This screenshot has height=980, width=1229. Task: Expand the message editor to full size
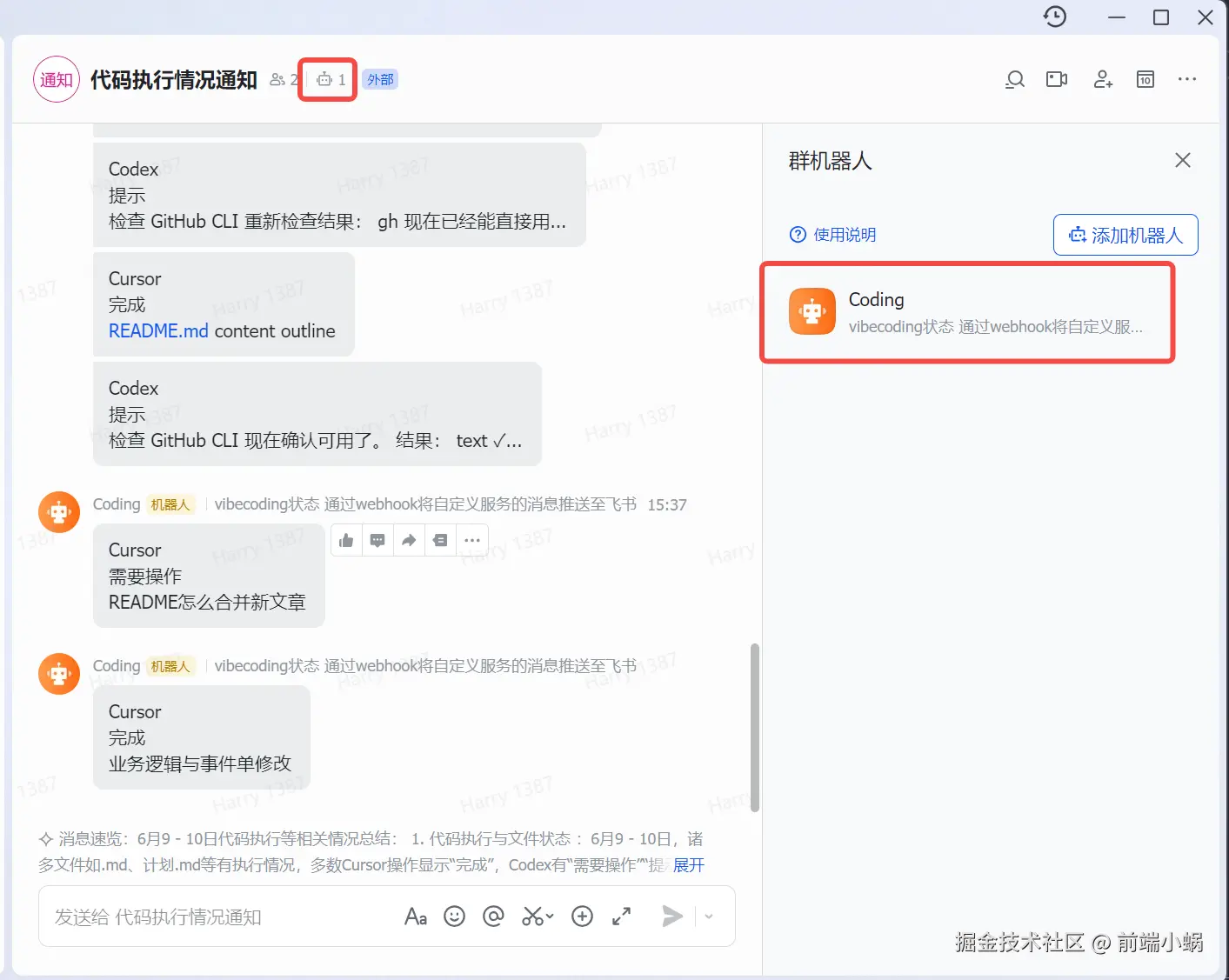point(621,917)
